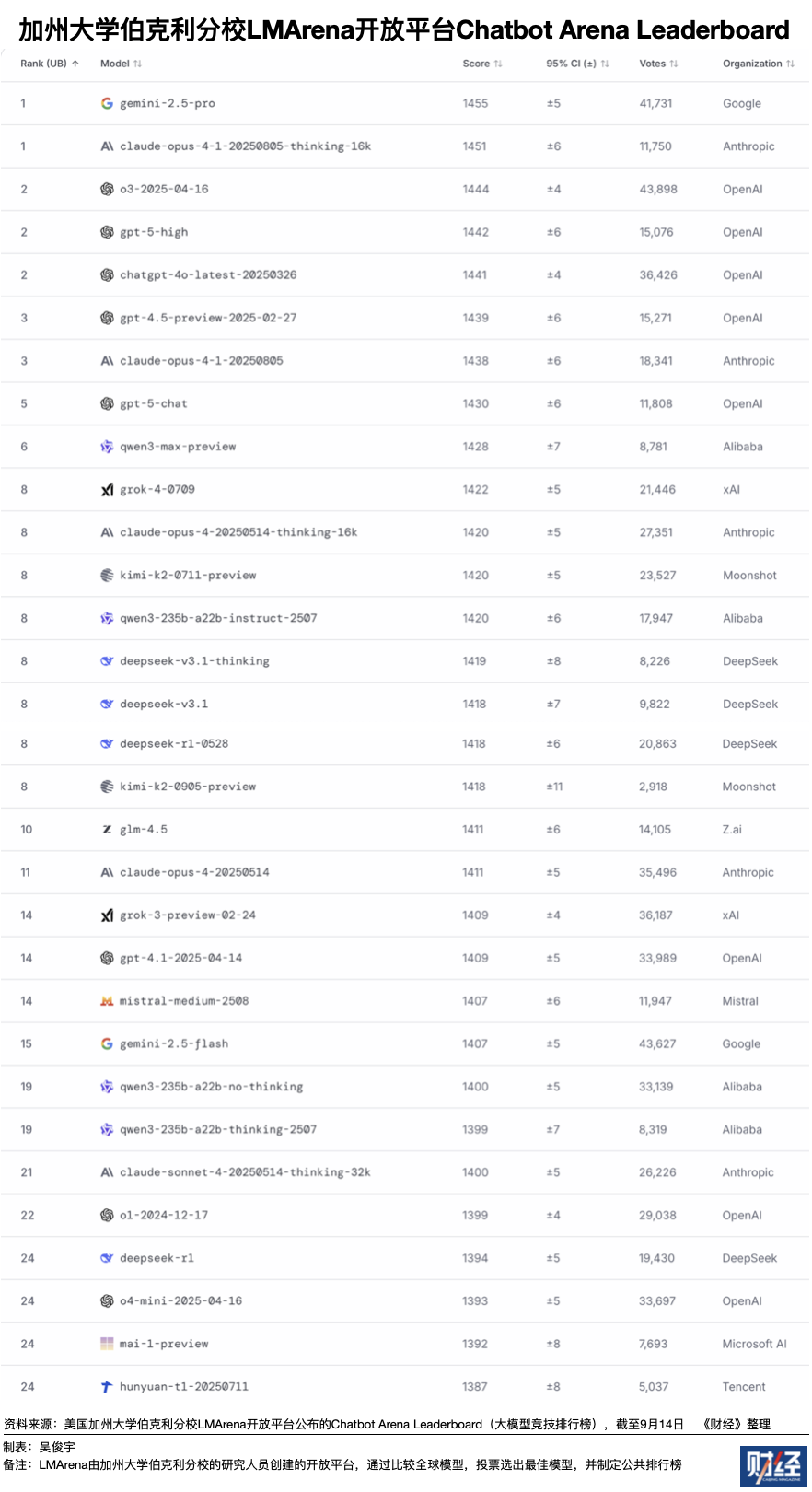The width and height of the screenshot is (812, 1492).
Task: Click the Tencent icon next to hunyuan-t1-20250711
Action: [x=107, y=1387]
